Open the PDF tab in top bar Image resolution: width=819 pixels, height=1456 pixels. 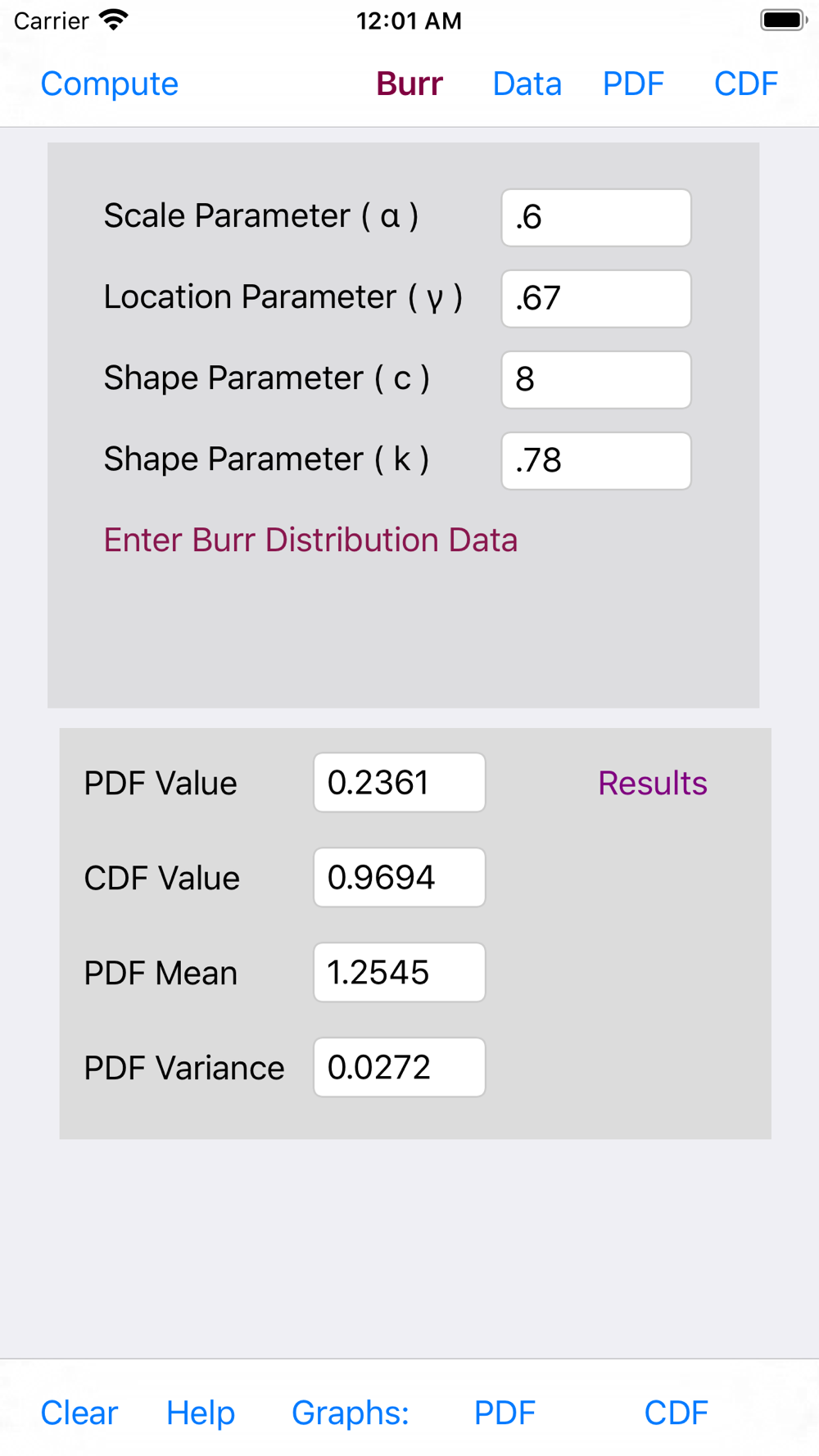[x=633, y=84]
